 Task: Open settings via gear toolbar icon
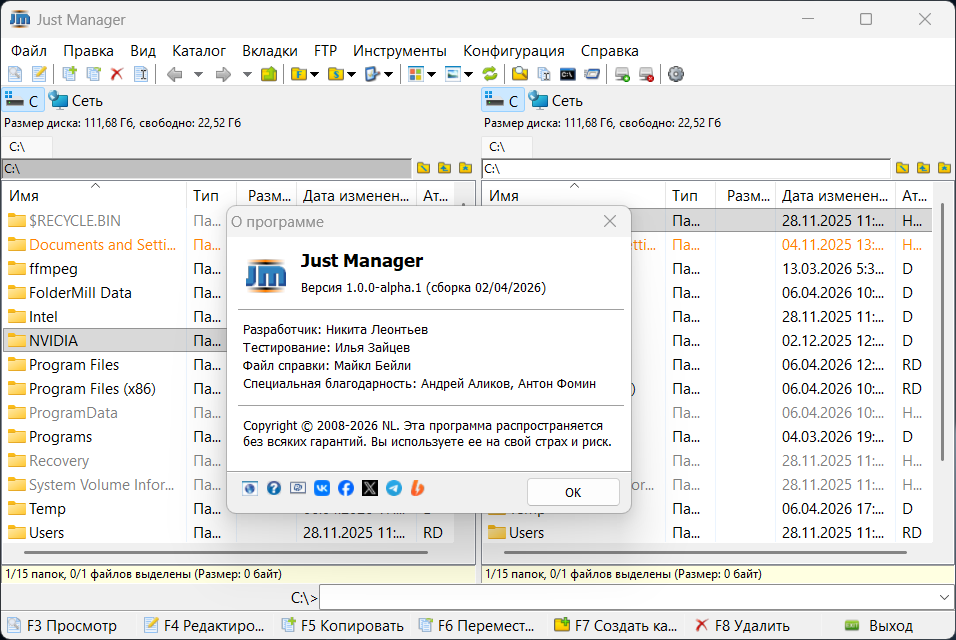pos(676,74)
